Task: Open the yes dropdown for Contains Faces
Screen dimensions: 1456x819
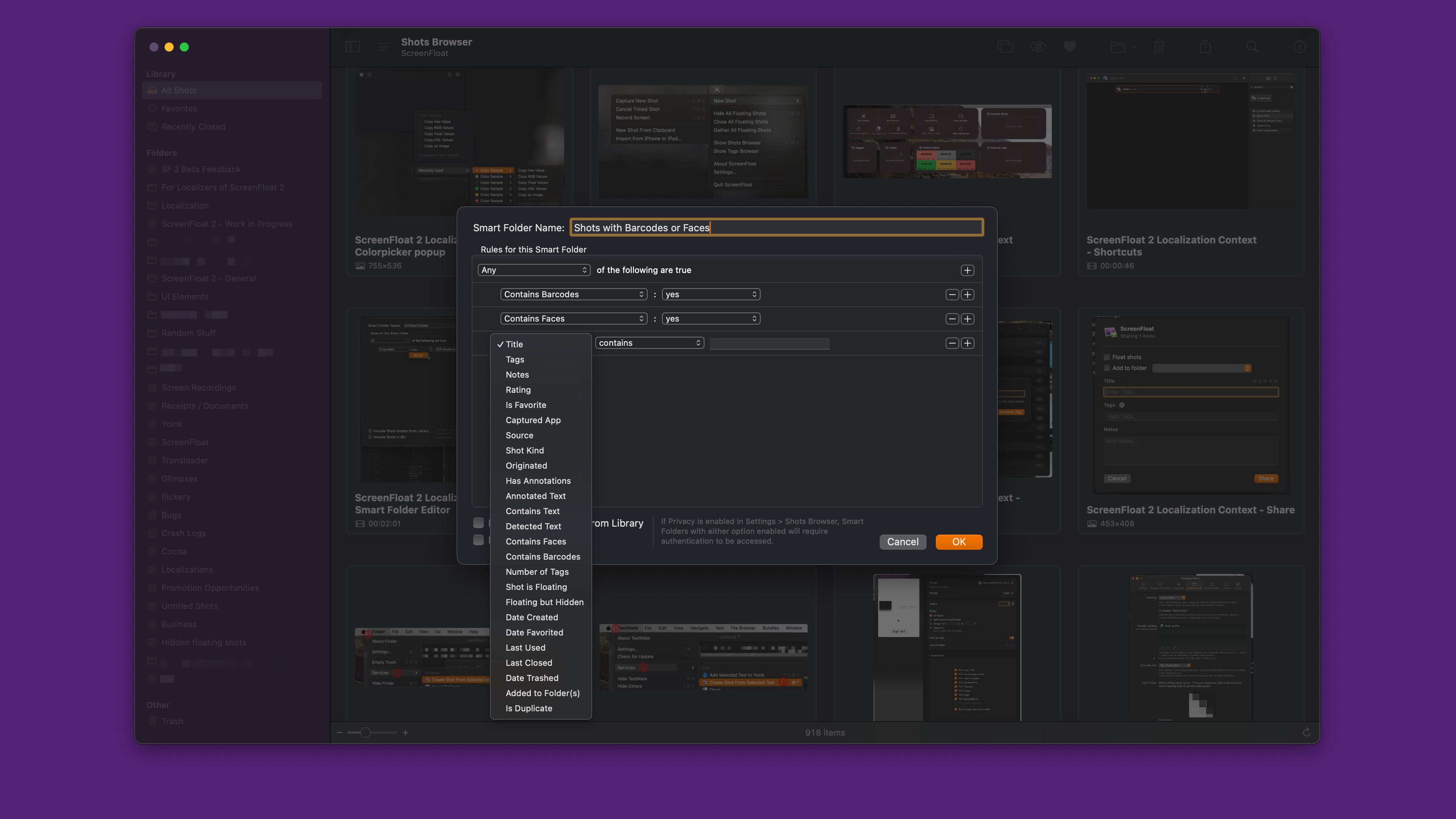Action: (711, 318)
